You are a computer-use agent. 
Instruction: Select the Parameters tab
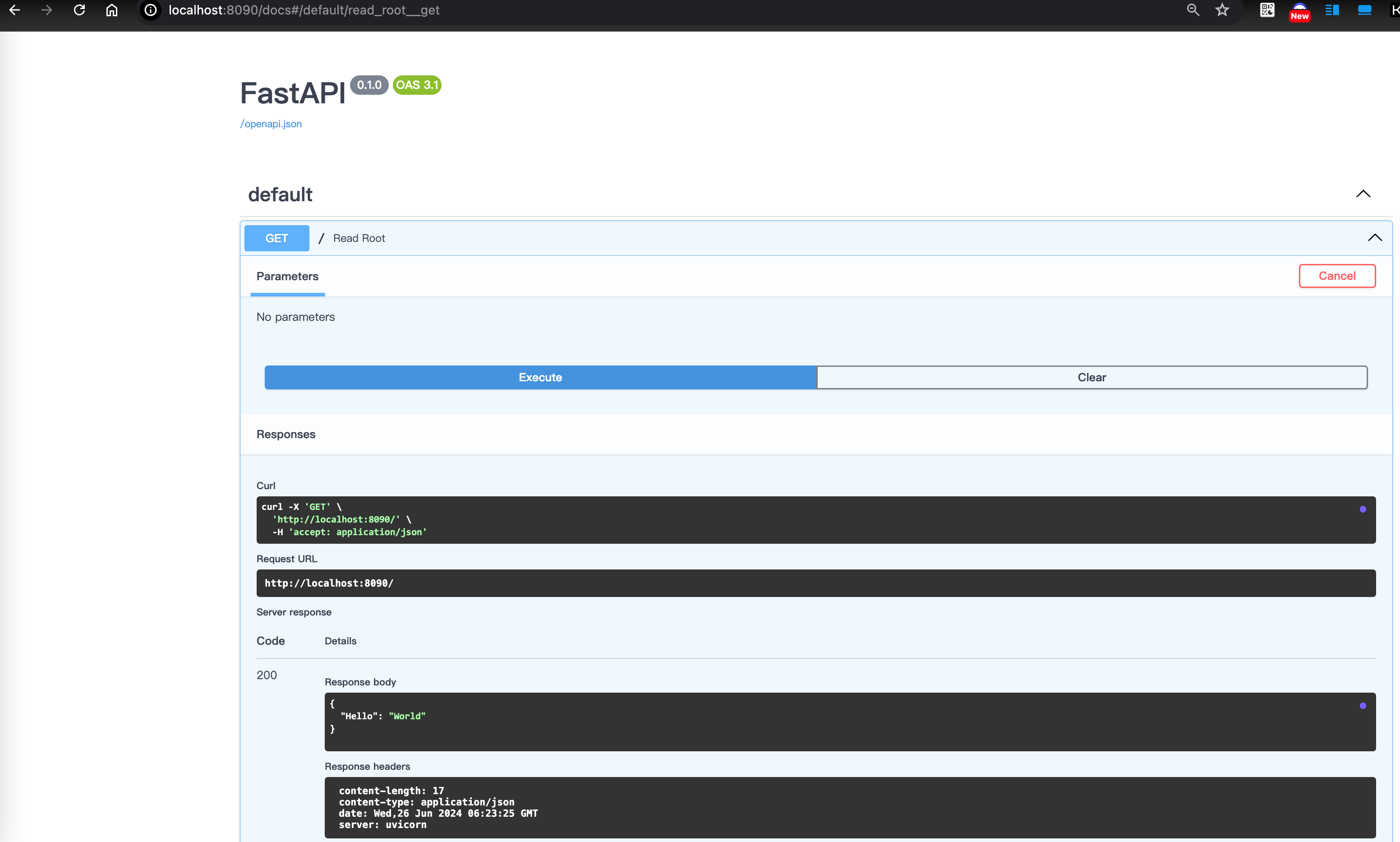point(287,276)
